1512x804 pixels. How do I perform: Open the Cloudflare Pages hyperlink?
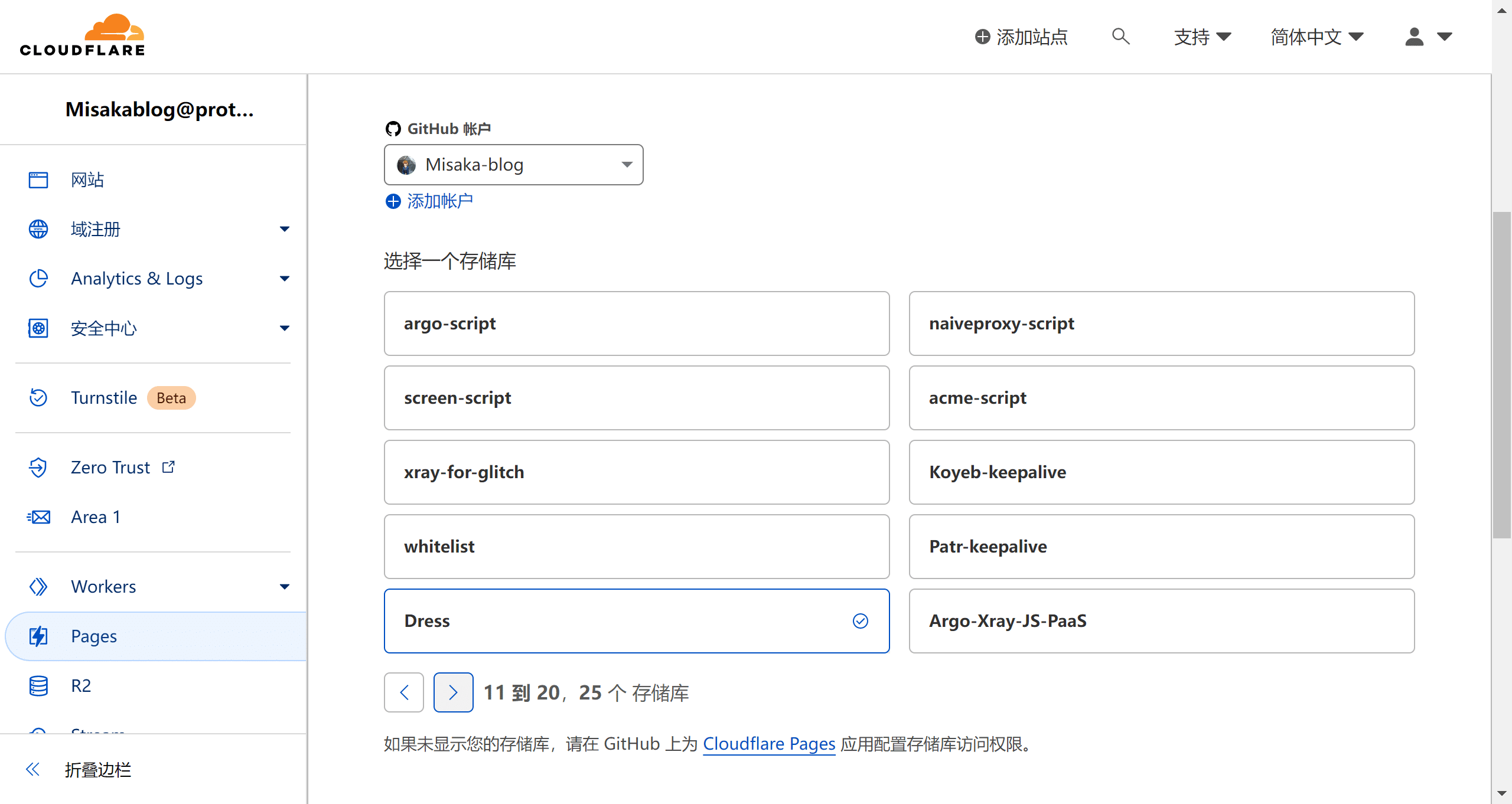tap(768, 744)
